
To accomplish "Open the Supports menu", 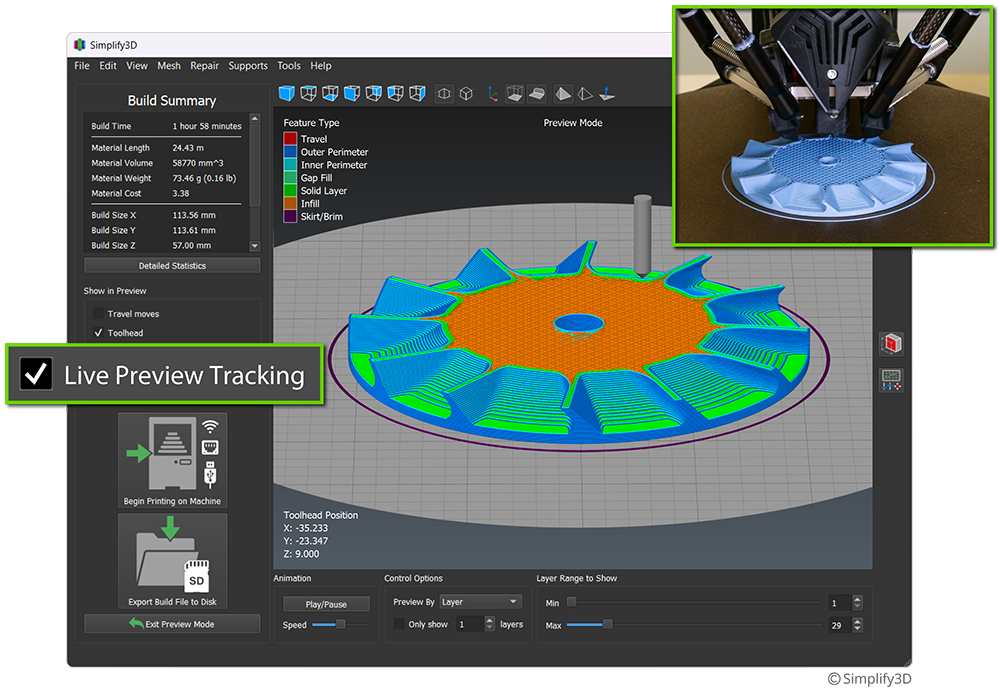I will pyautogui.click(x=248, y=66).
